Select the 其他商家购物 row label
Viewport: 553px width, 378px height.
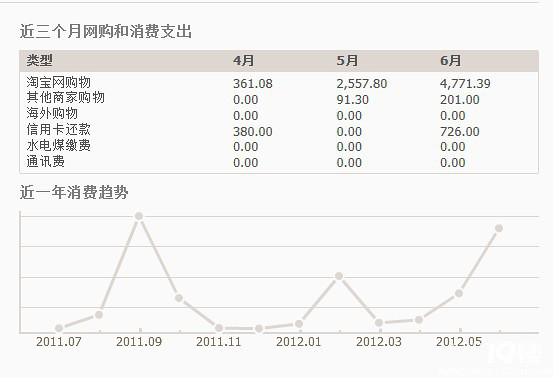point(65,97)
